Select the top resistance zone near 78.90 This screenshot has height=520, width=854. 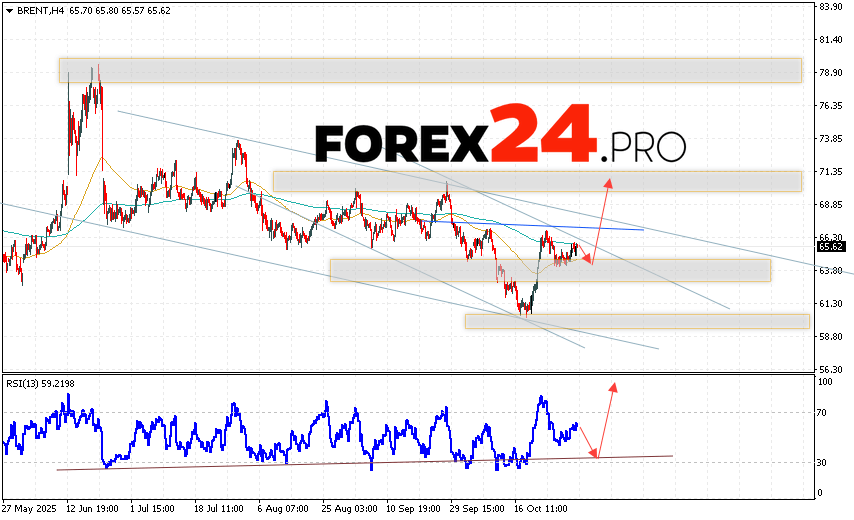[x=430, y=70]
